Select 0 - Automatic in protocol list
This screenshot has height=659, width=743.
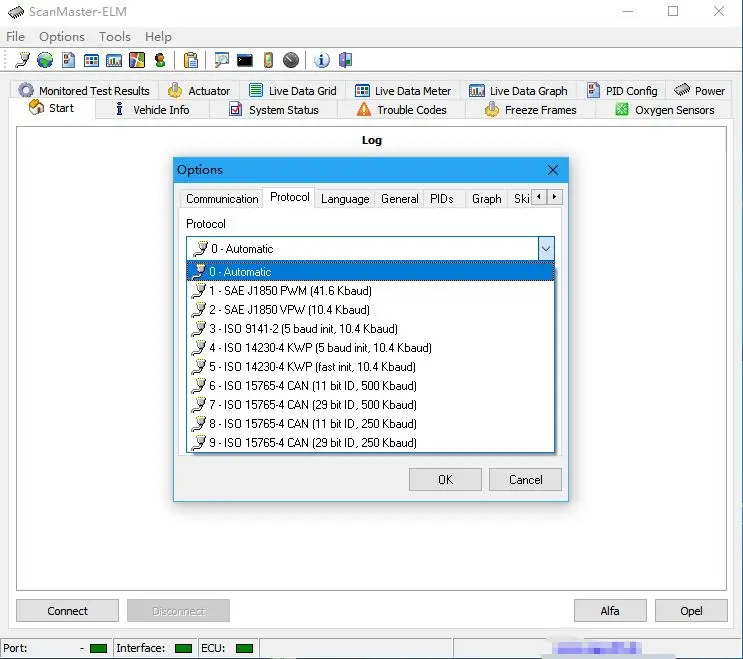[x=370, y=271]
